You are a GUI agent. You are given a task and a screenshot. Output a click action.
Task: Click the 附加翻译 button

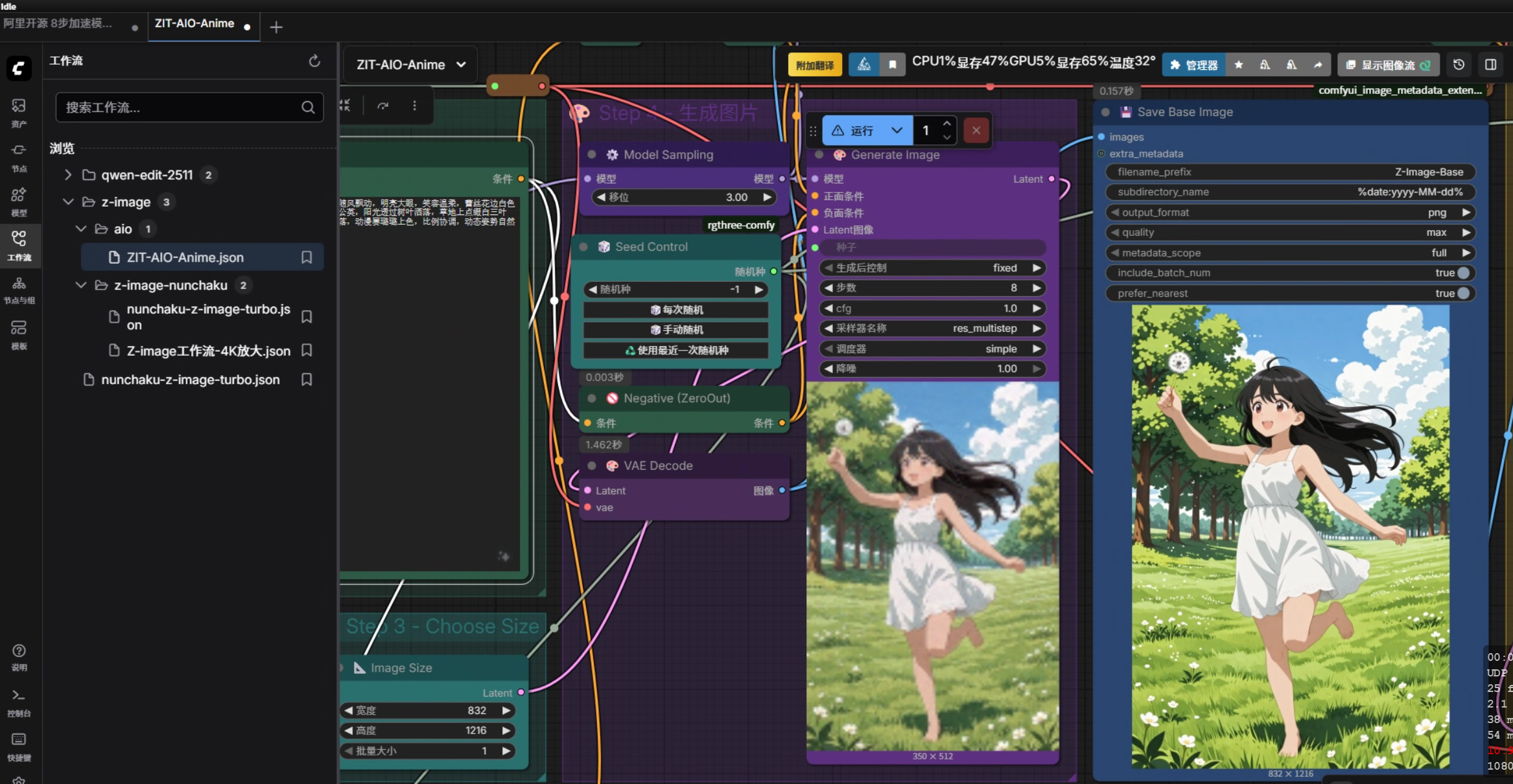(x=815, y=65)
